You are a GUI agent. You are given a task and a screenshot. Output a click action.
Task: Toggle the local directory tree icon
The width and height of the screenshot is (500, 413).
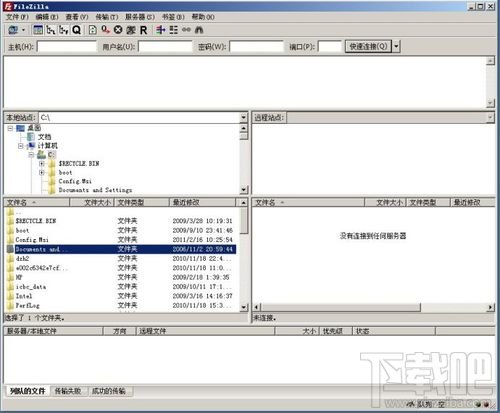click(x=51, y=30)
